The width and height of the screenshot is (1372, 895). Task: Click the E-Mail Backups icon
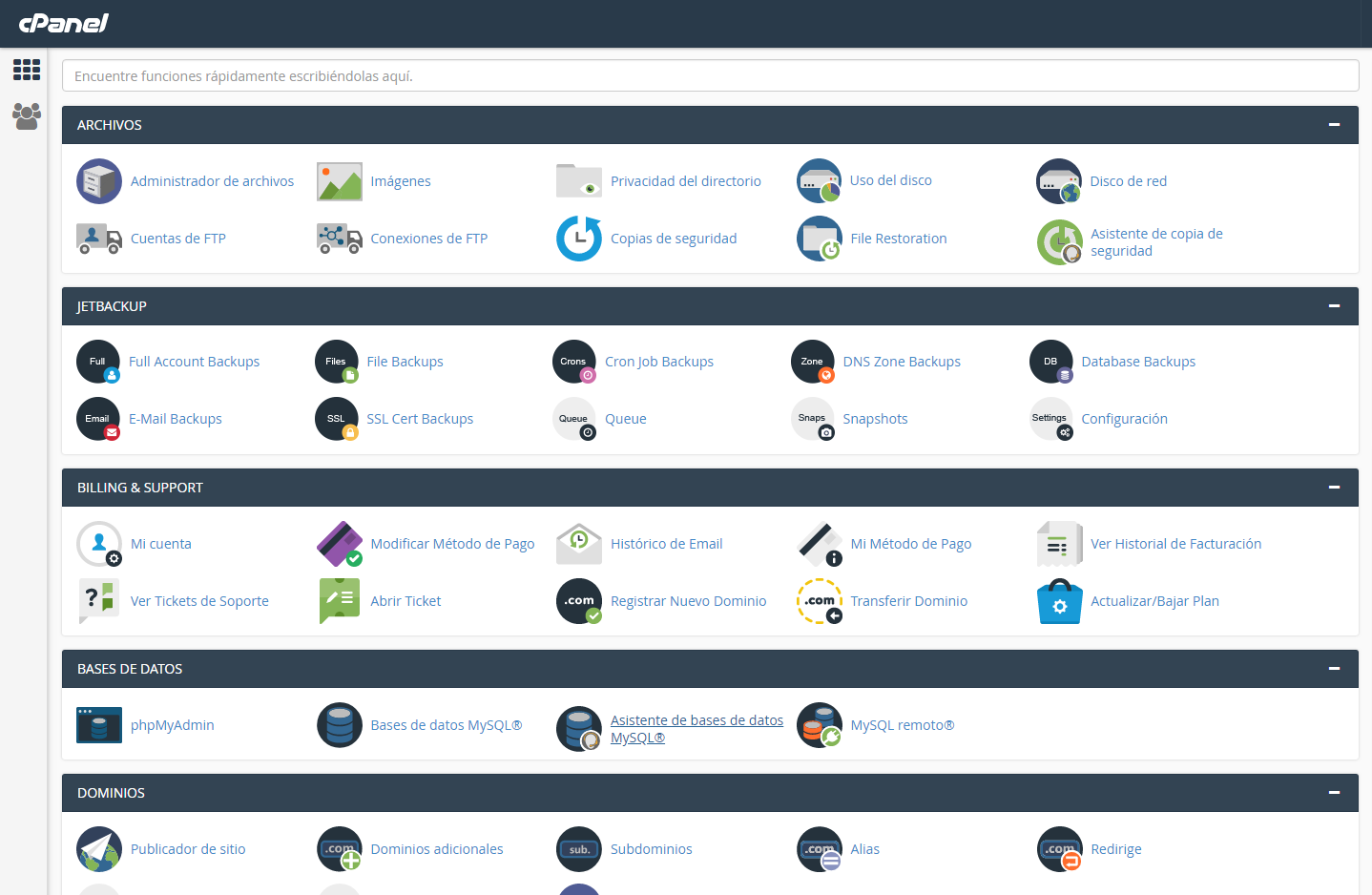[x=98, y=420]
